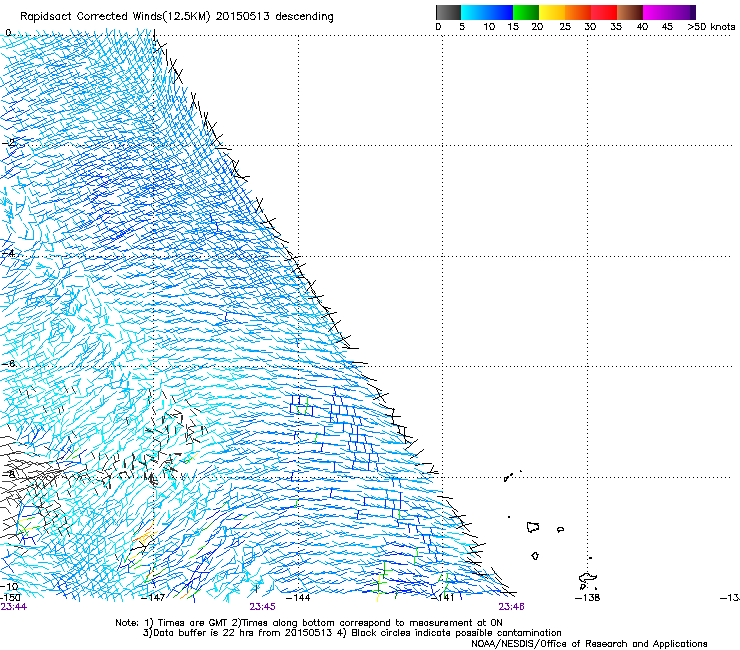Image resolution: width=740 pixels, height=650 pixels.
Task: Click the '45' legend scale label
Action: pos(667,27)
